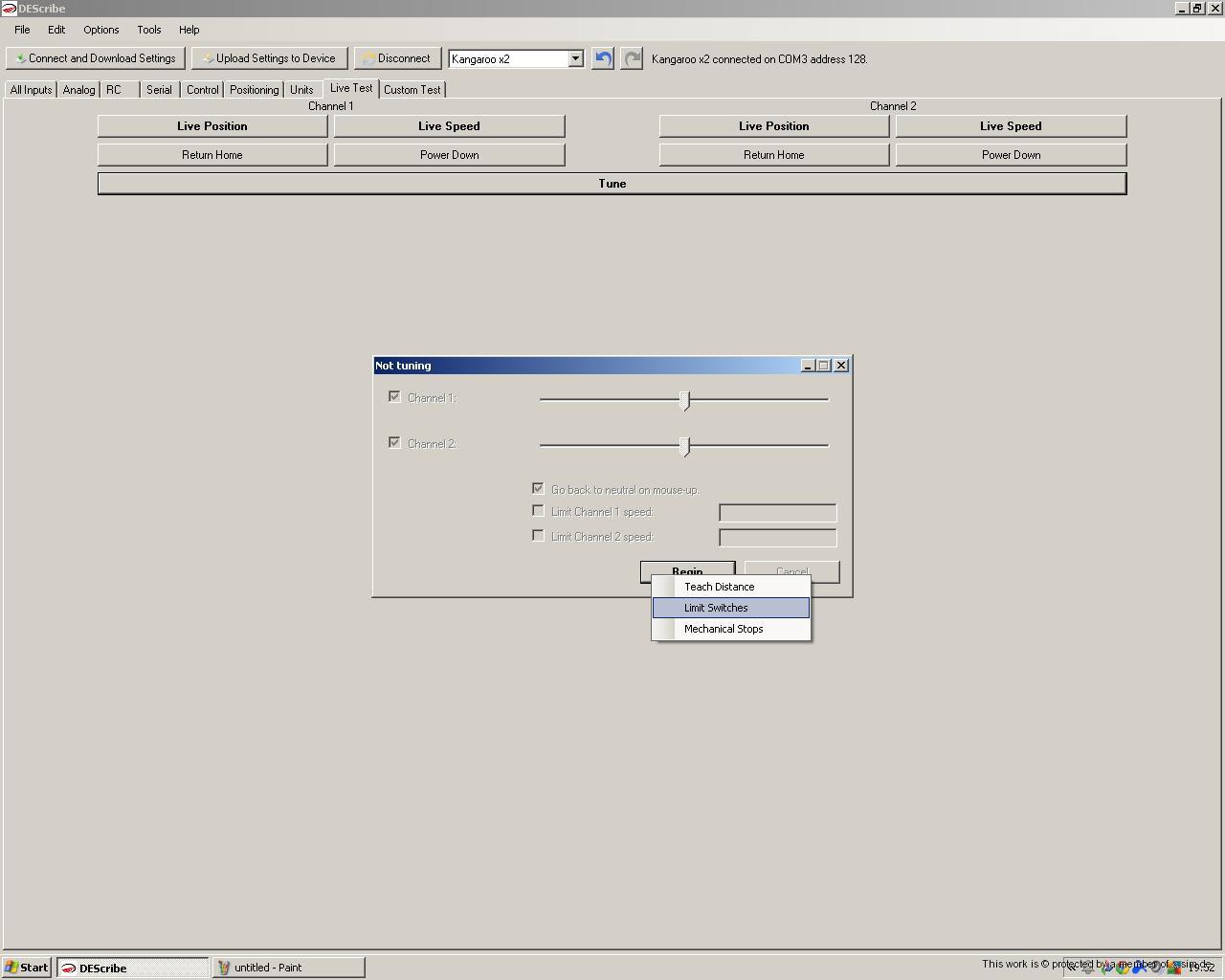1225x980 pixels.
Task: Click Connect and Download Settings button
Action: (x=96, y=58)
